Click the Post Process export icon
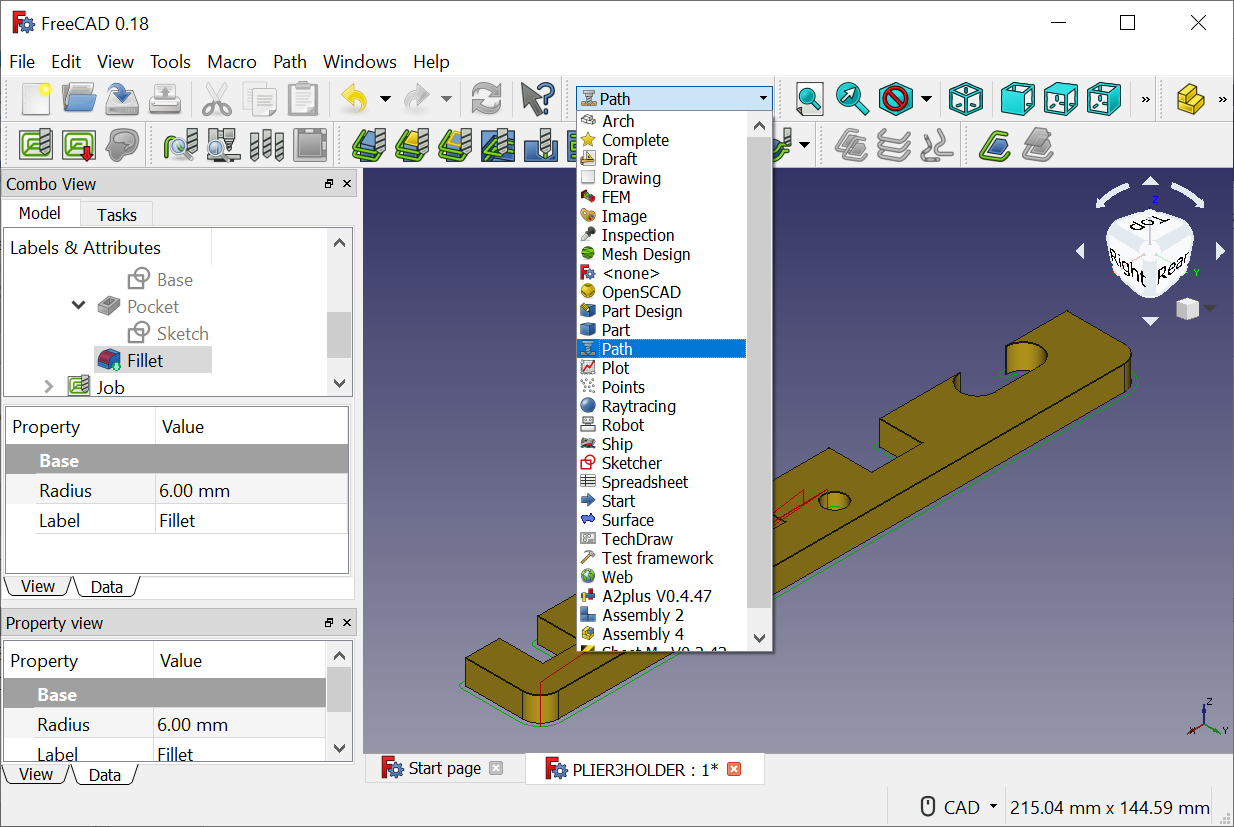Viewport: 1234px width, 827px height. click(x=79, y=145)
